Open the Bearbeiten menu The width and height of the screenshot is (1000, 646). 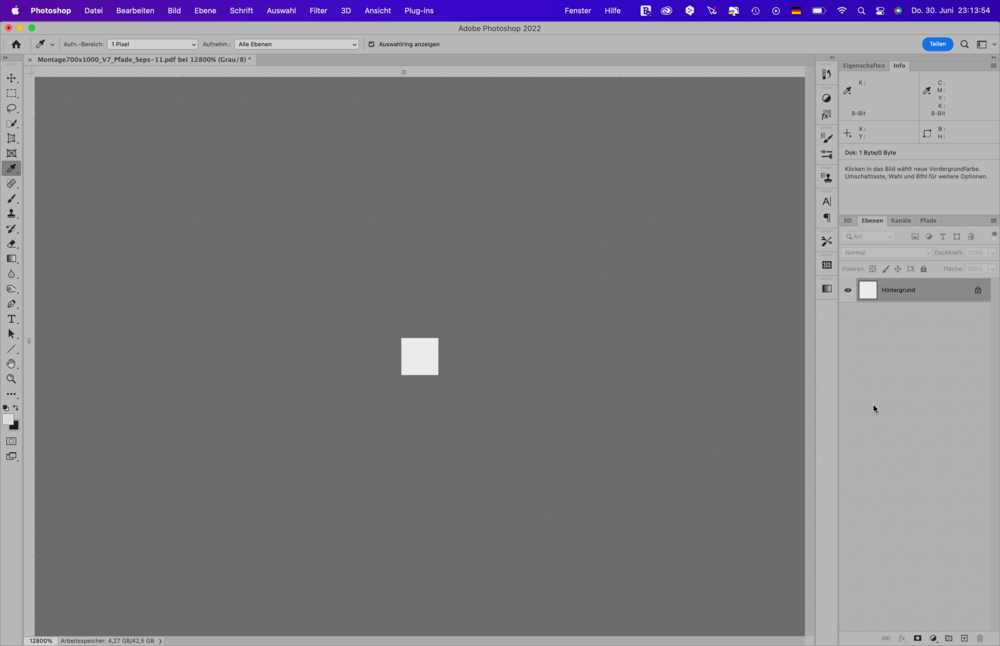click(135, 10)
